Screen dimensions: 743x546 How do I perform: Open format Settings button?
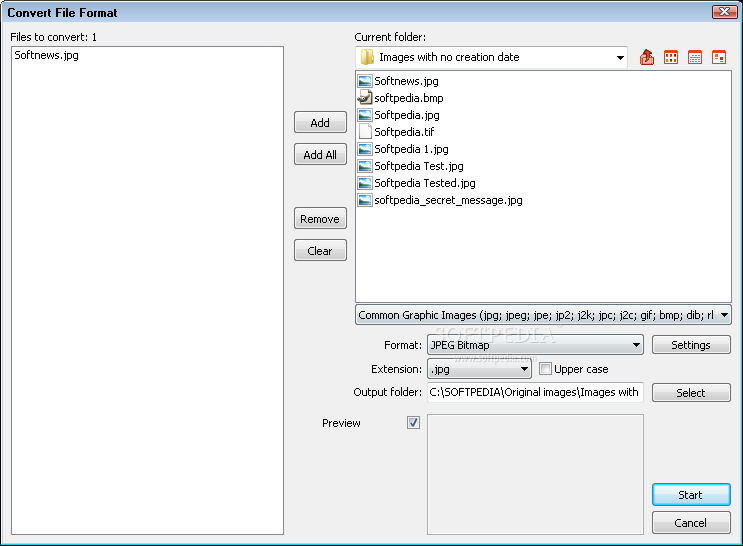tap(691, 345)
